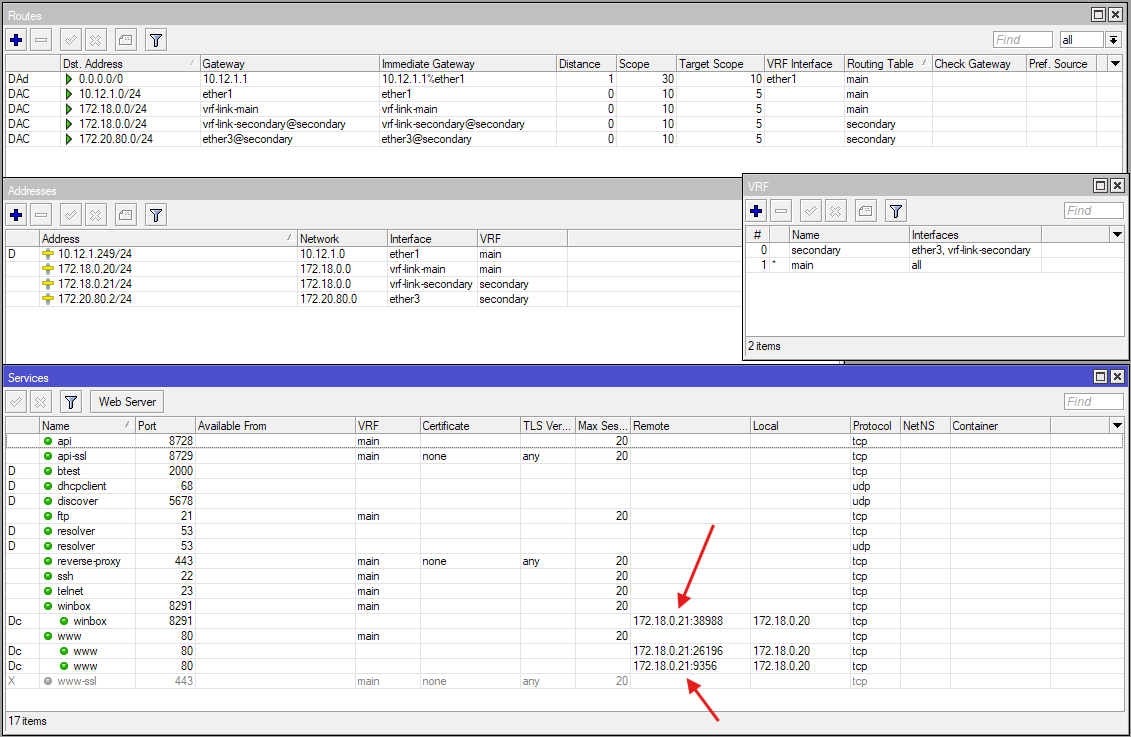Disable a VRF with the cross icon
The width and height of the screenshot is (1131, 737).
coord(835,211)
